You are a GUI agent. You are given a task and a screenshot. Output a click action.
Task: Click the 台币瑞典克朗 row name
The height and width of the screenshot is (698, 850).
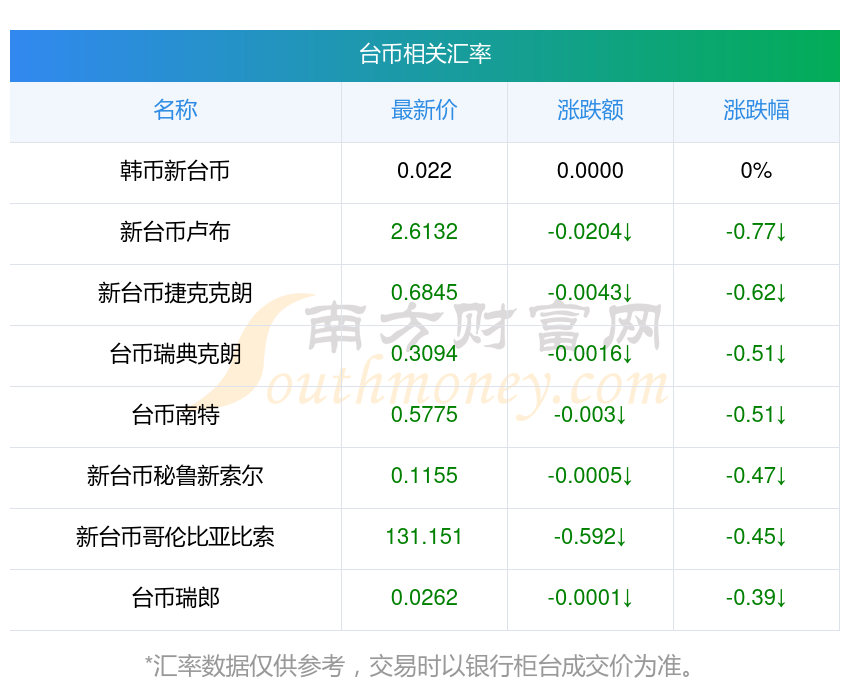[175, 354]
